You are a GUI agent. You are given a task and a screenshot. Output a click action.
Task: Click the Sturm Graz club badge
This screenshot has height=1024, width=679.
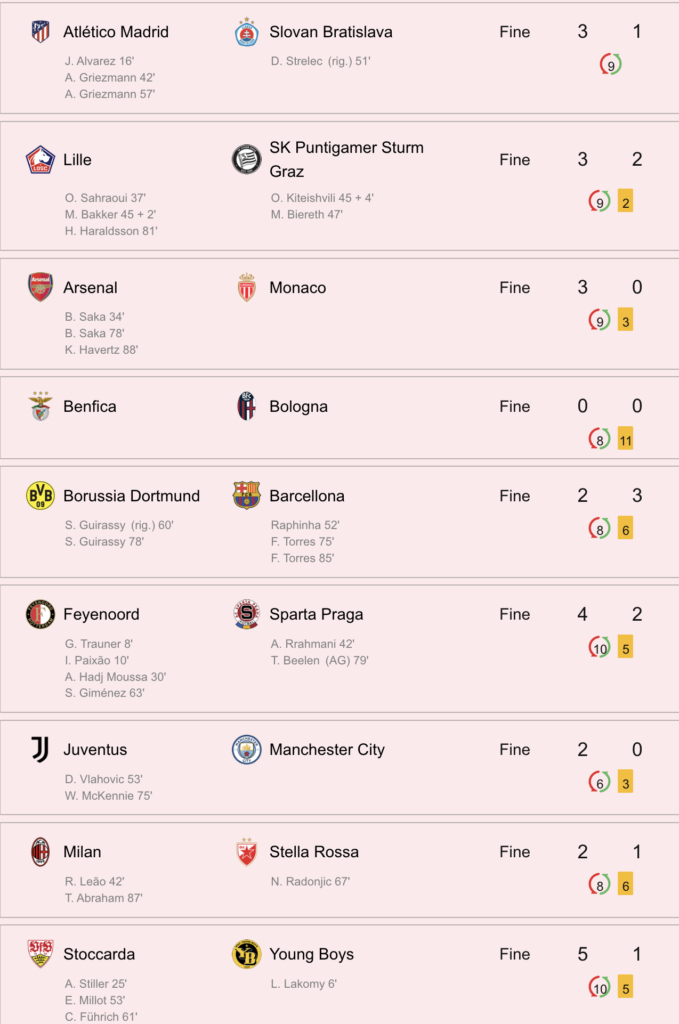point(247,159)
